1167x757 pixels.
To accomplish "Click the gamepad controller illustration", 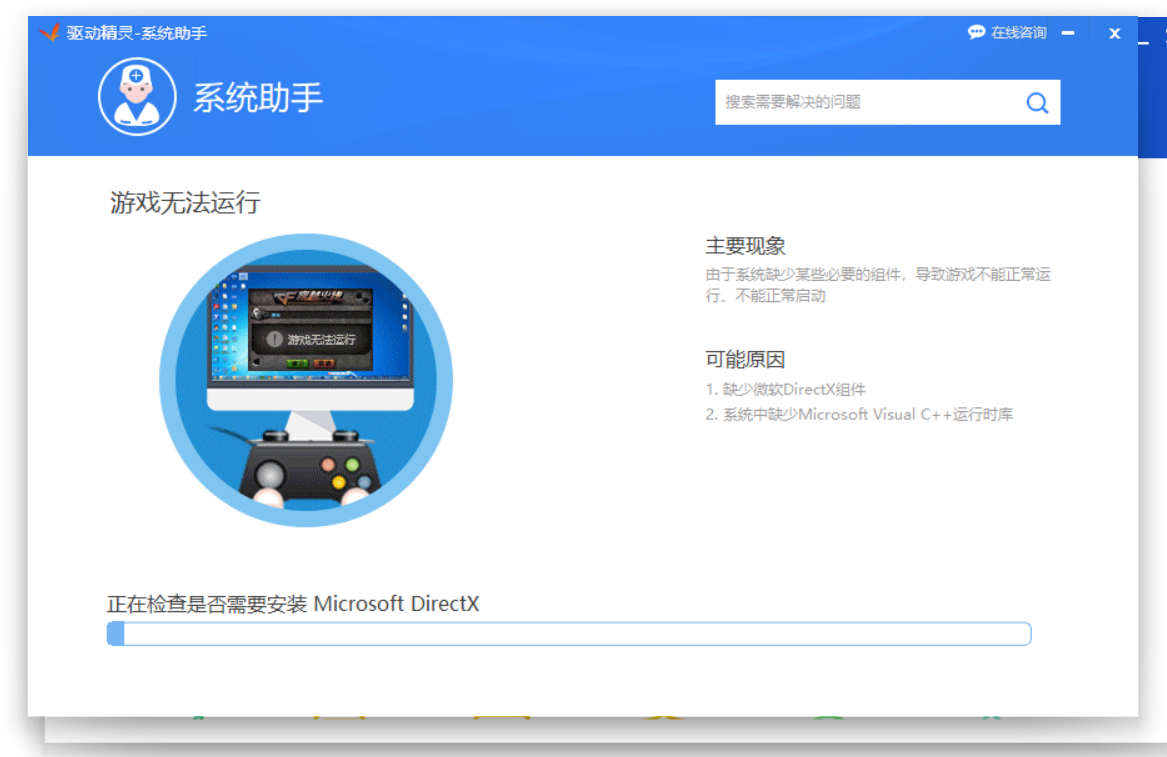I will click(308, 468).
